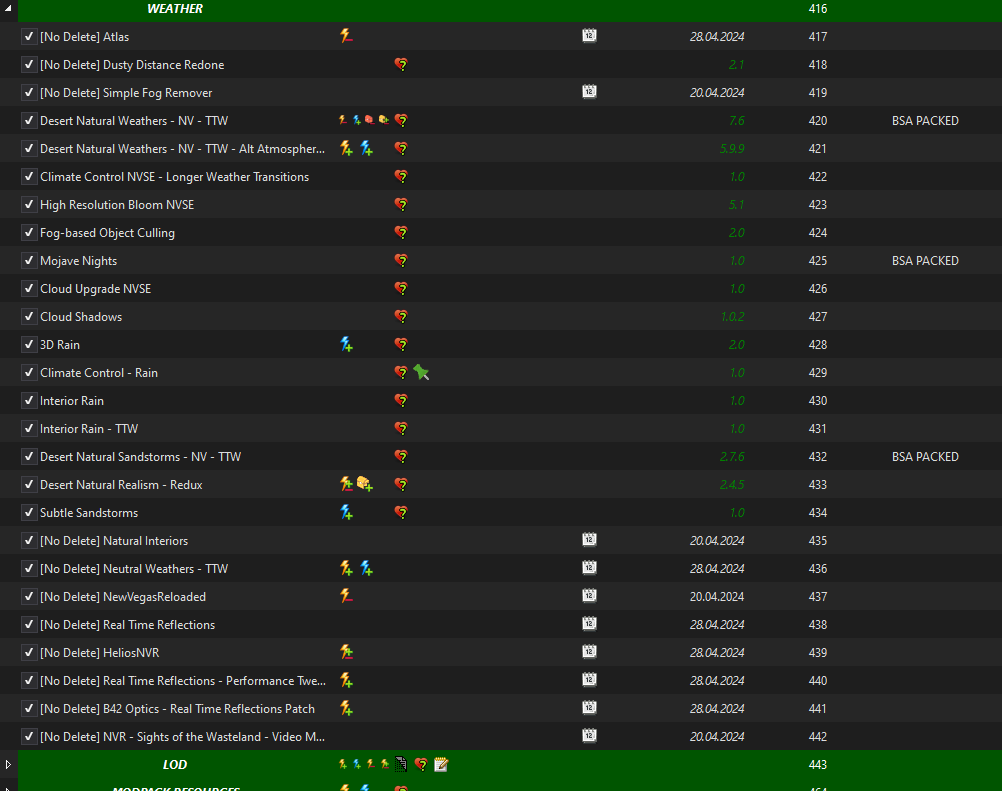Expand the LOD separator

(8, 764)
